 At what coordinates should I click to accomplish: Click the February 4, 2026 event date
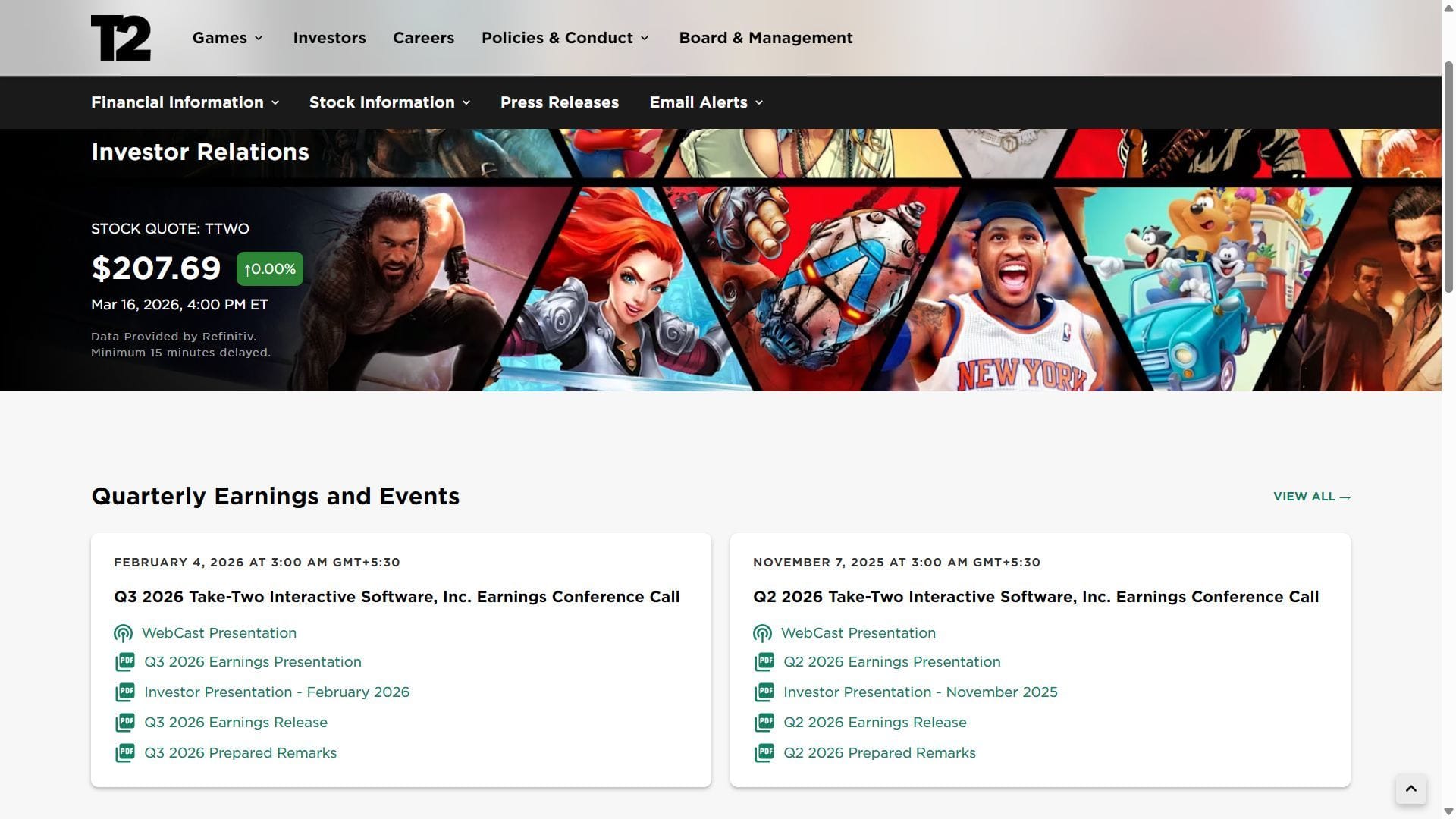[257, 563]
